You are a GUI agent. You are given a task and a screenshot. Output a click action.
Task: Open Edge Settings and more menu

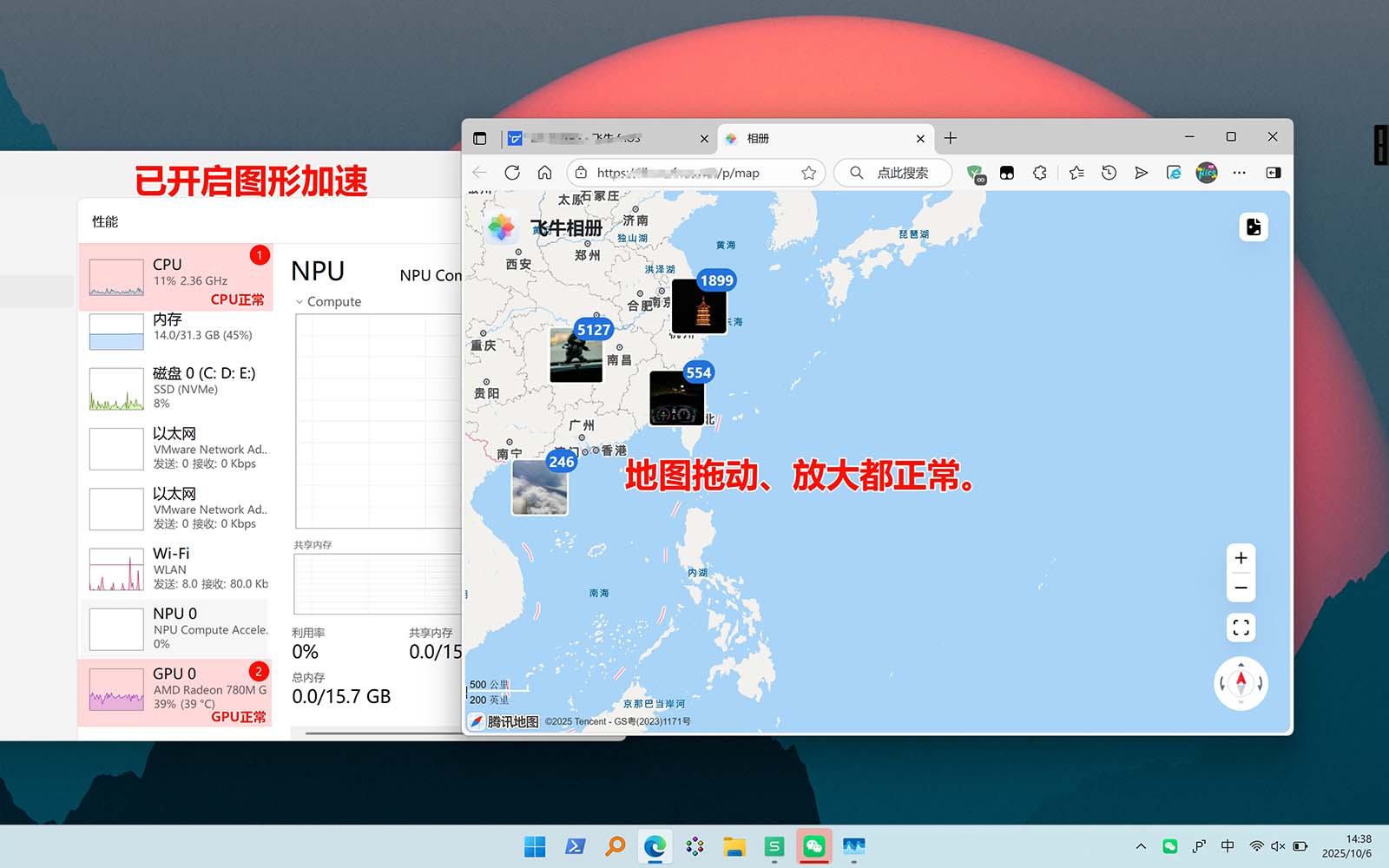(x=1240, y=173)
